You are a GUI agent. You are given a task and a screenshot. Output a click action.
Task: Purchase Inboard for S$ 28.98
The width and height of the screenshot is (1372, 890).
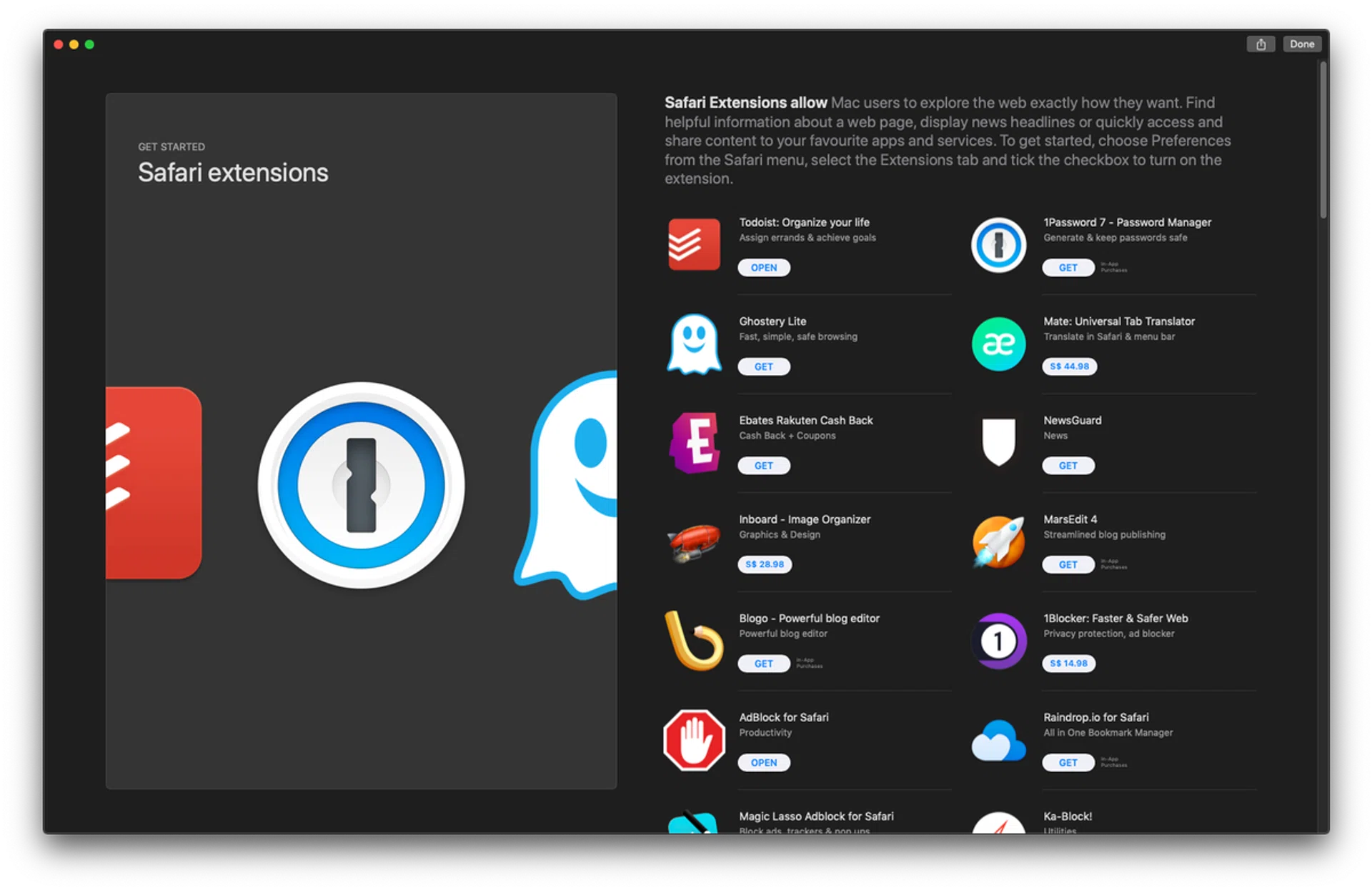(x=764, y=564)
